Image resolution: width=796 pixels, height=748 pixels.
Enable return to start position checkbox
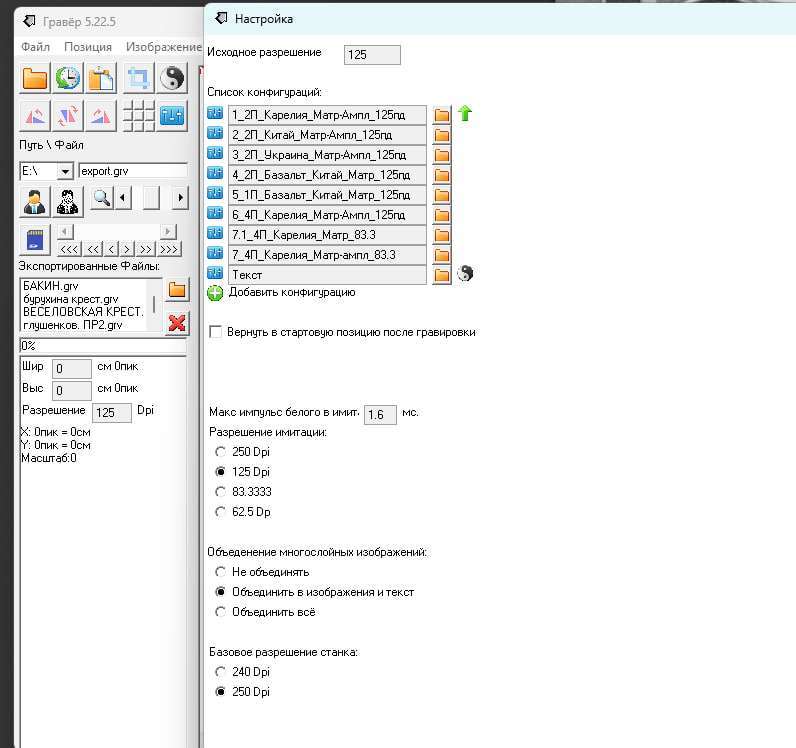coord(215,332)
